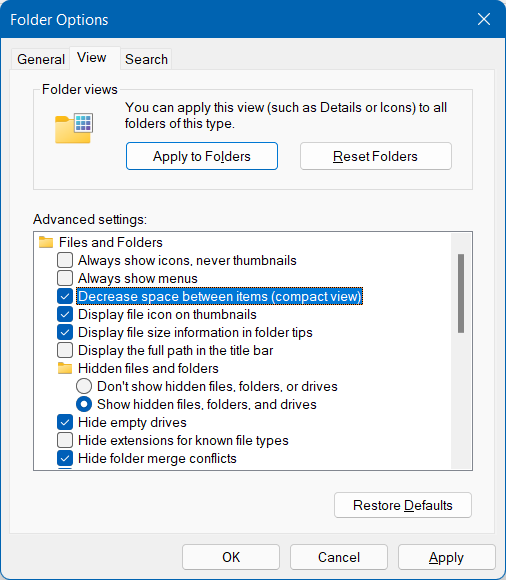Confirm with the OK button
This screenshot has width=506, height=580.
point(231,557)
